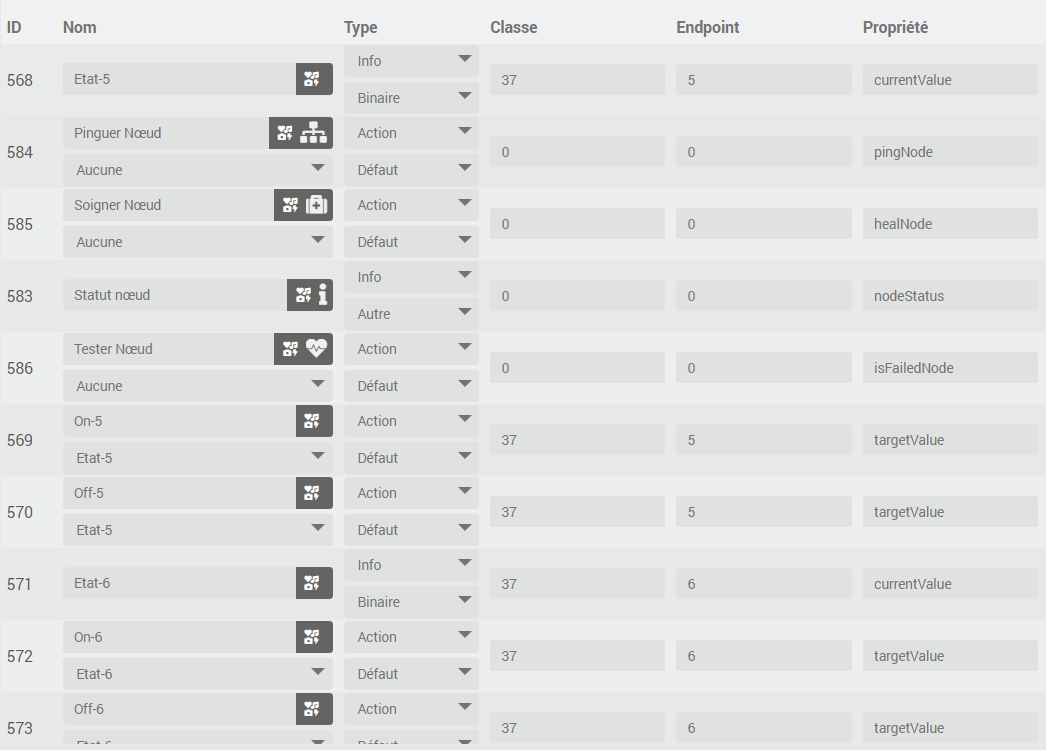Open the Autre subtype dropdown for Statut nœud
Viewport: 1046px width, 750px height.
(x=411, y=314)
